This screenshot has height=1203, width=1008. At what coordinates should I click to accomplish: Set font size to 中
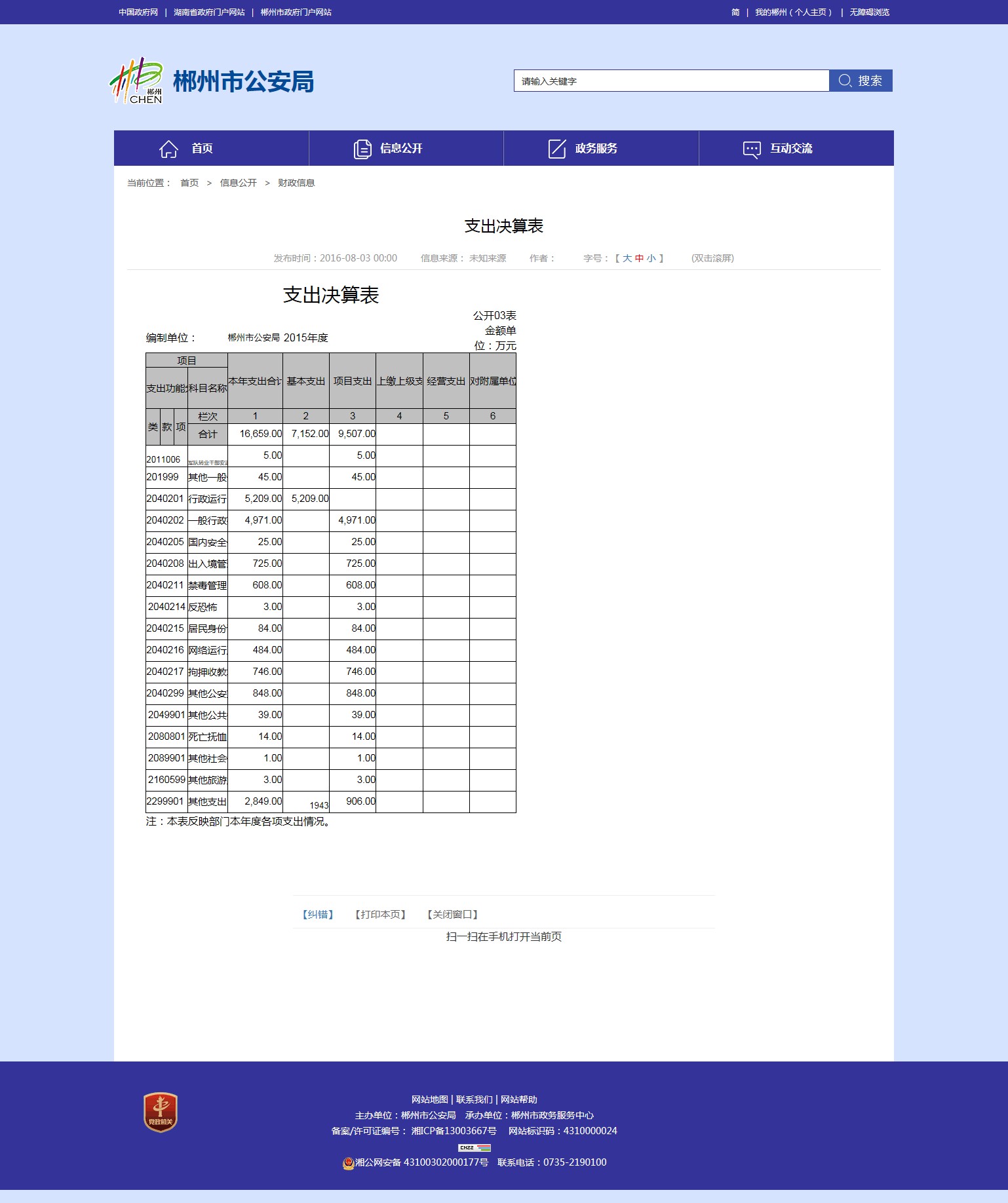[639, 258]
